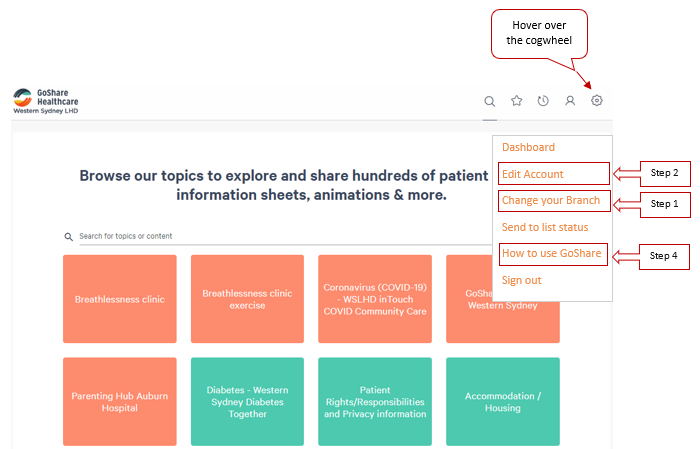Image resolution: width=700 pixels, height=449 pixels.
Task: Click the settings cogwheel icon
Action: pos(597,100)
